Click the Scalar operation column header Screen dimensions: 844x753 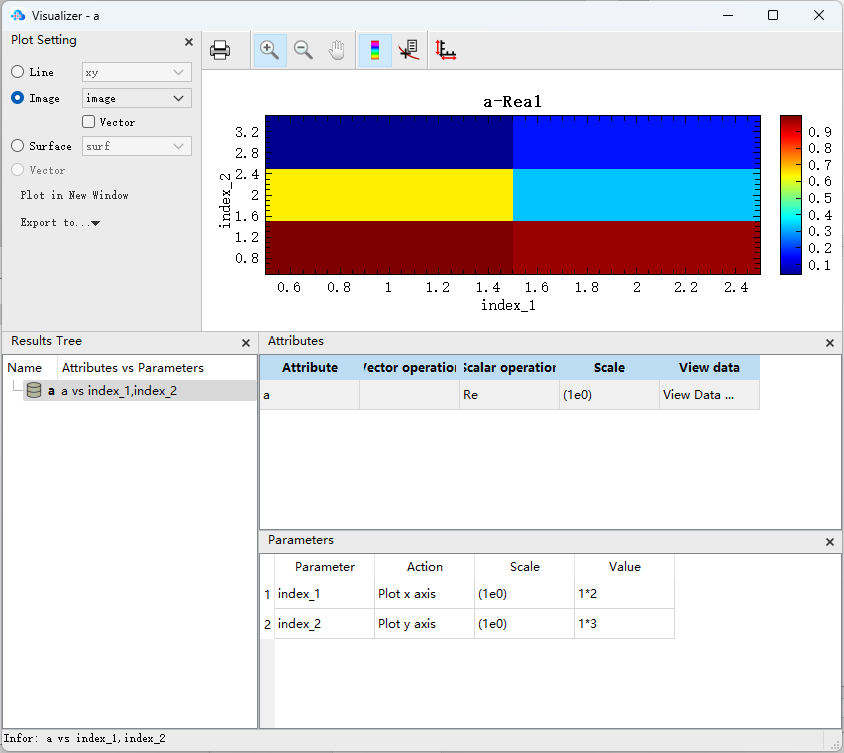[x=509, y=367]
